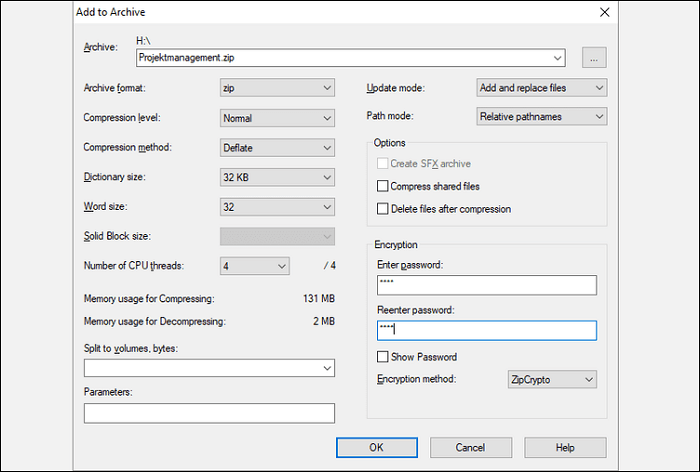Click the Cancel button
The image size is (700, 472).
pyautogui.click(x=471, y=447)
